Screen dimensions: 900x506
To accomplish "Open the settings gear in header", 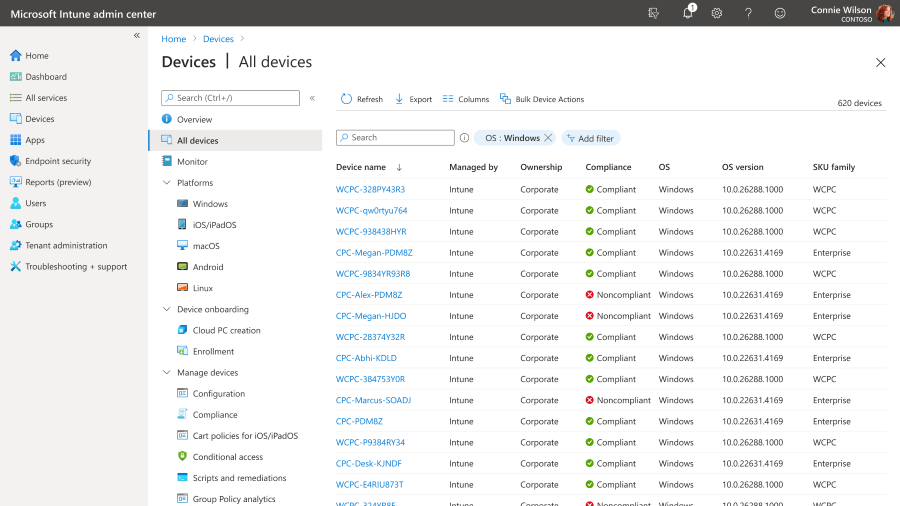I will tap(716, 13).
